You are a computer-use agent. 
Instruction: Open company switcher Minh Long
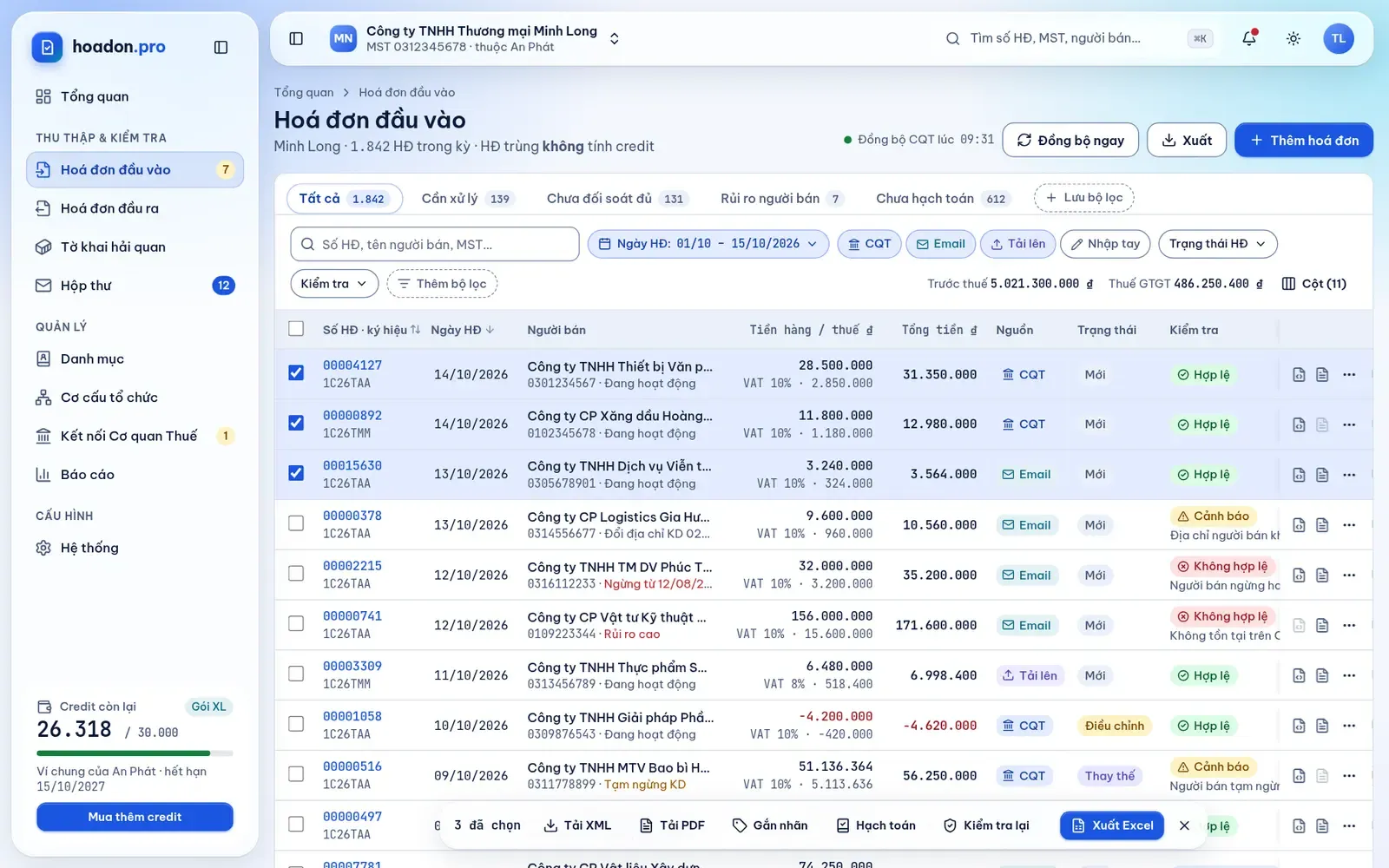coord(476,38)
